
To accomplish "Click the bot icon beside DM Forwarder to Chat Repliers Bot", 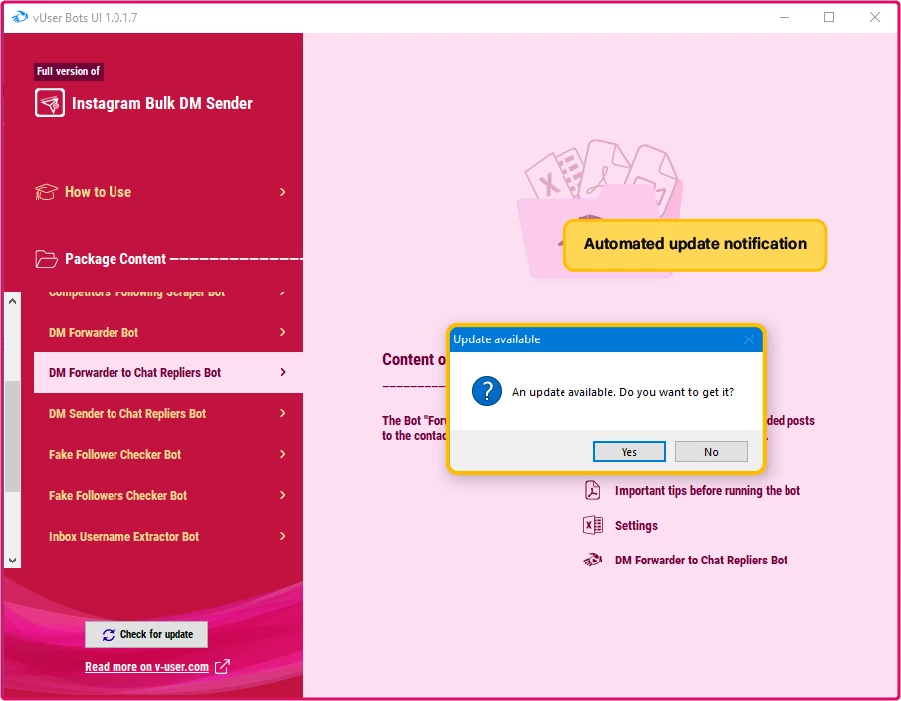I will coord(592,560).
